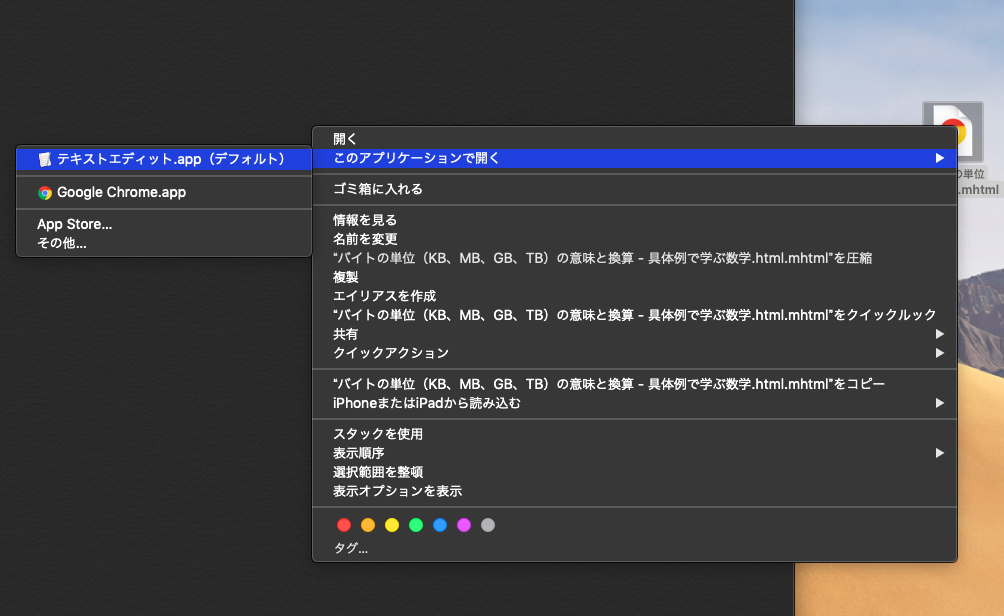1004x616 pixels.
Task: Choose その他... to pick another app
Action: pos(62,242)
